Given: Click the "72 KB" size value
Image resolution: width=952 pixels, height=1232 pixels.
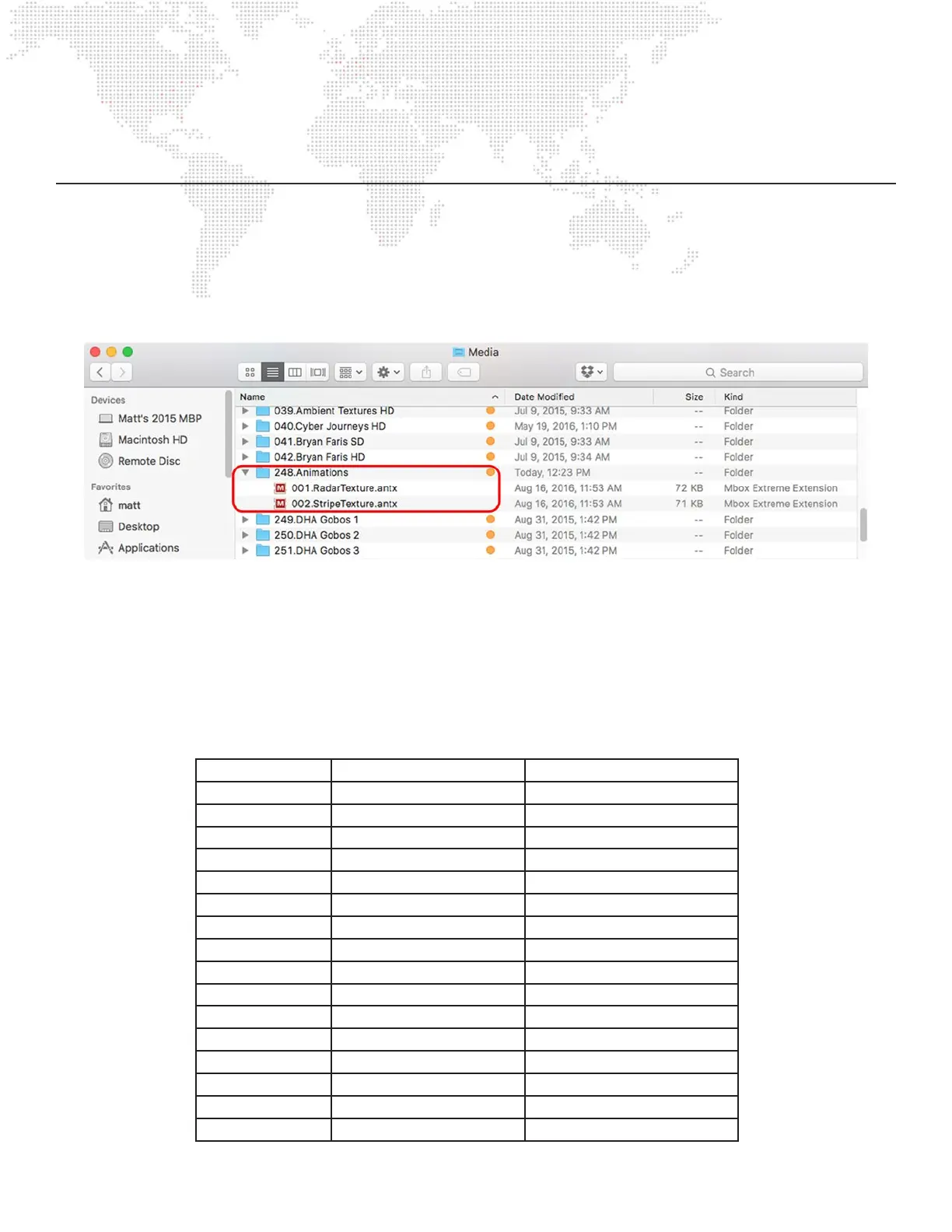Looking at the screenshot, I should tap(689, 488).
